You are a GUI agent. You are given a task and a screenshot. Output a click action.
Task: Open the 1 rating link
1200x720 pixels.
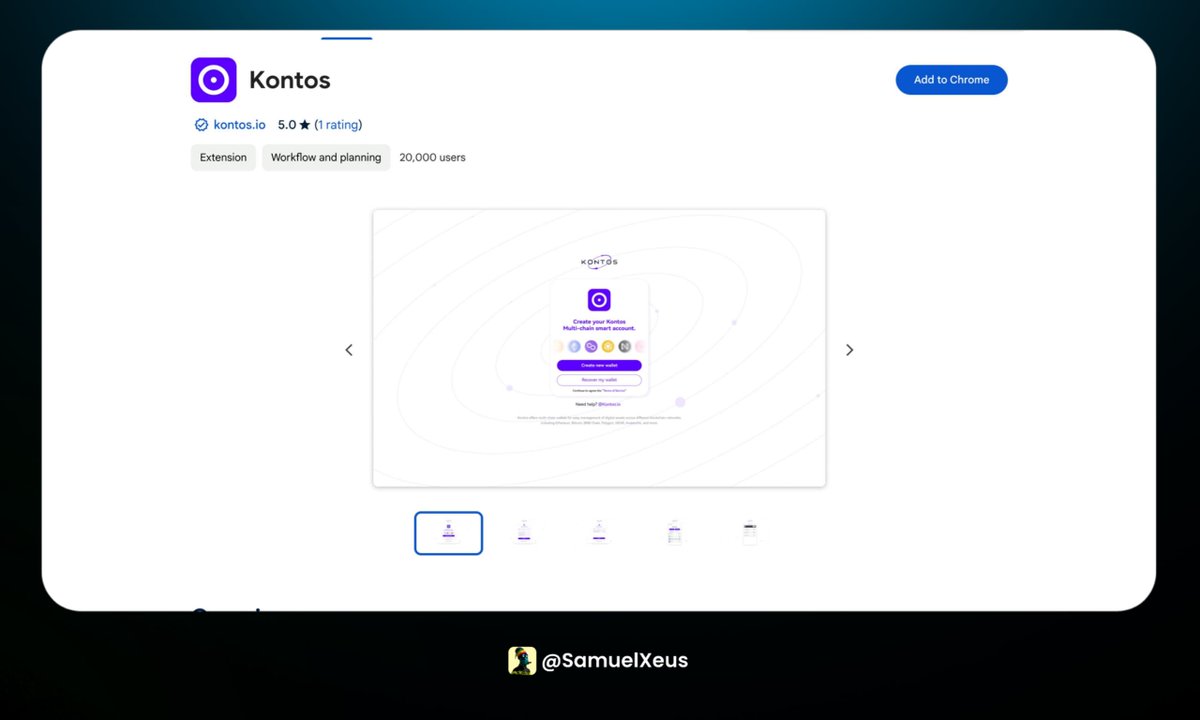pos(338,125)
